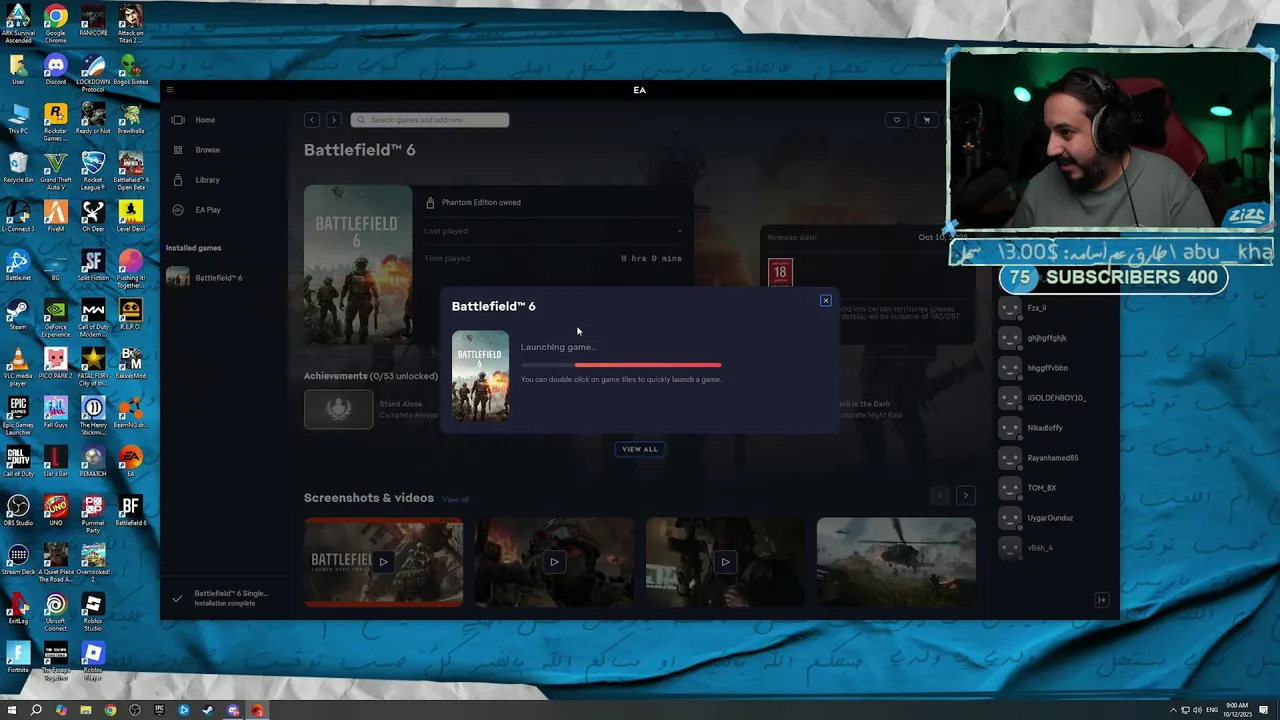1280x720 pixels.
Task: Click View all link beside Screenshots & videos
Action: point(455,499)
